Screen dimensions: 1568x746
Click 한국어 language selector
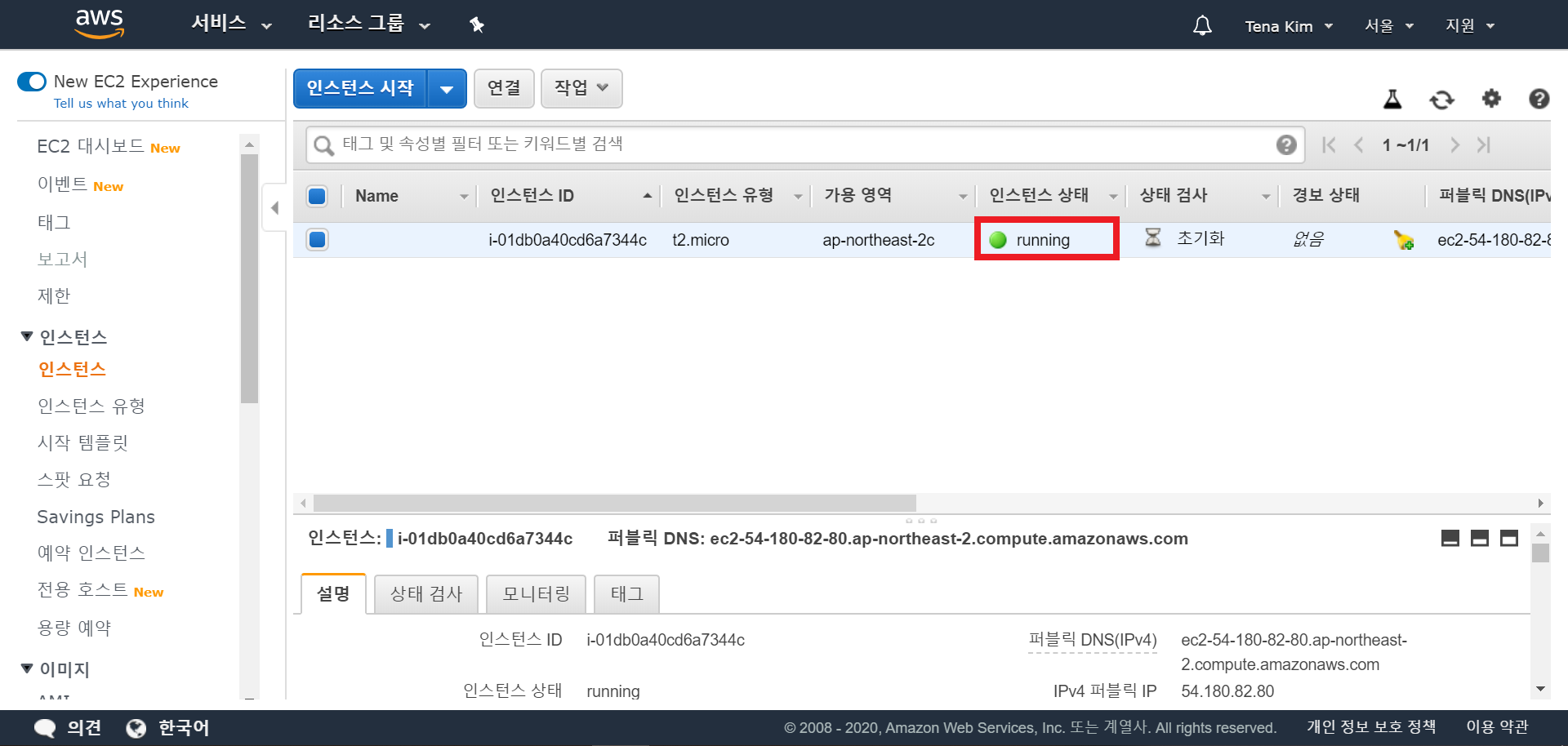point(183,728)
